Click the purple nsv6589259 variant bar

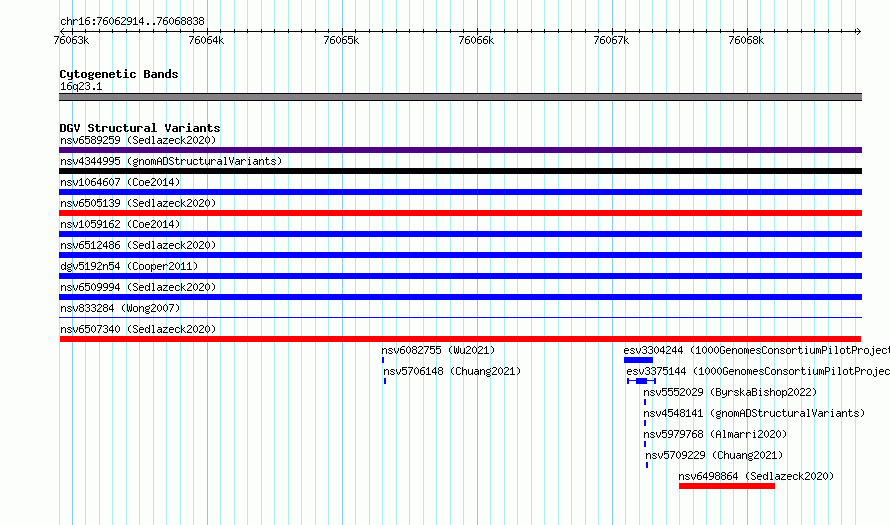pyautogui.click(x=460, y=150)
